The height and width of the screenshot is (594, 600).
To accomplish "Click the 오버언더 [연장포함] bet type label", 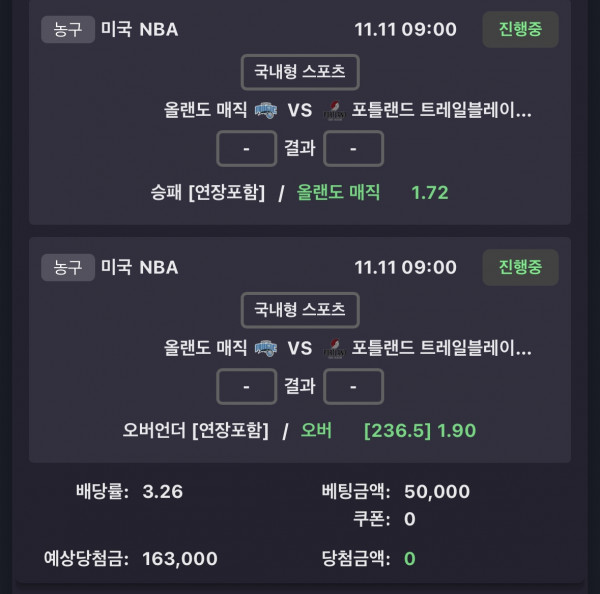I will click(196, 431).
